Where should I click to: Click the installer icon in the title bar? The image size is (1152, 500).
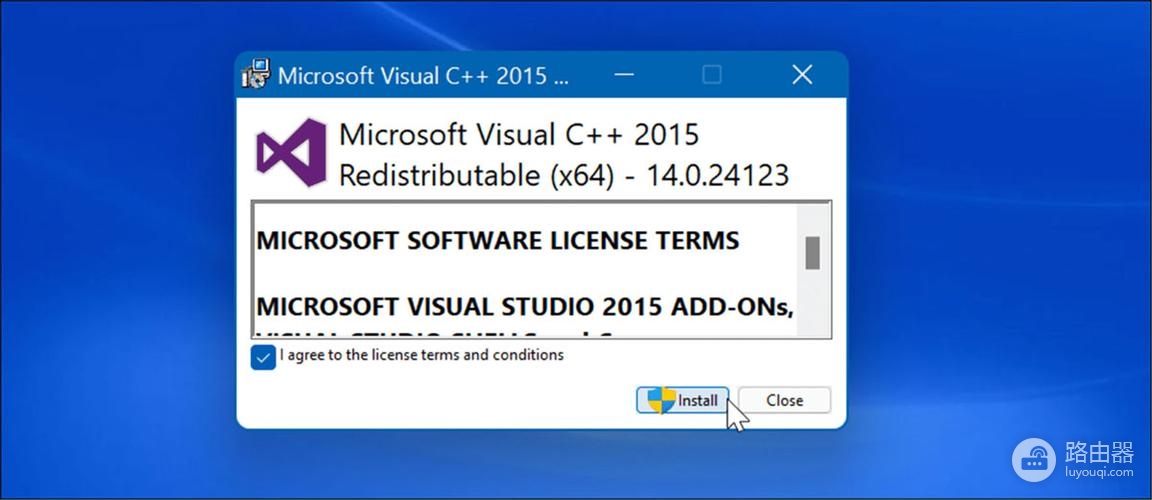click(x=256, y=75)
